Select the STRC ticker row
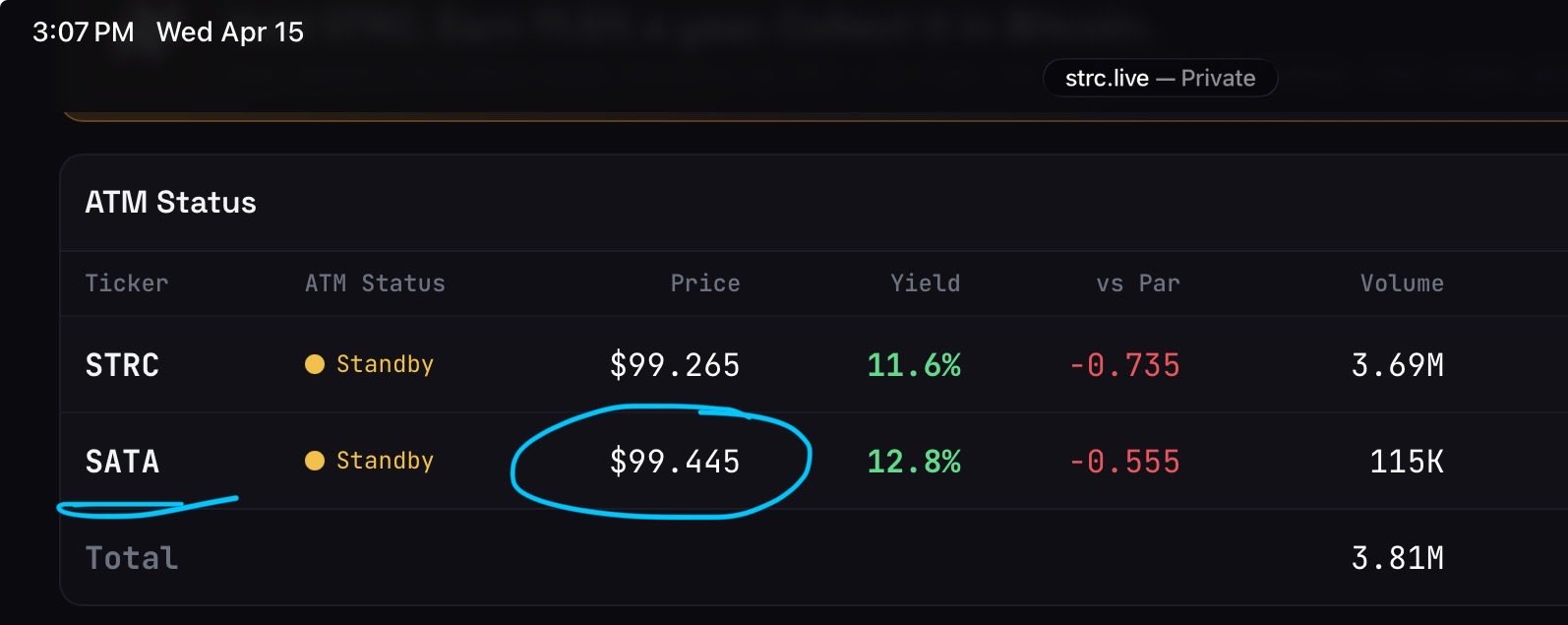1568x625 pixels. click(122, 365)
